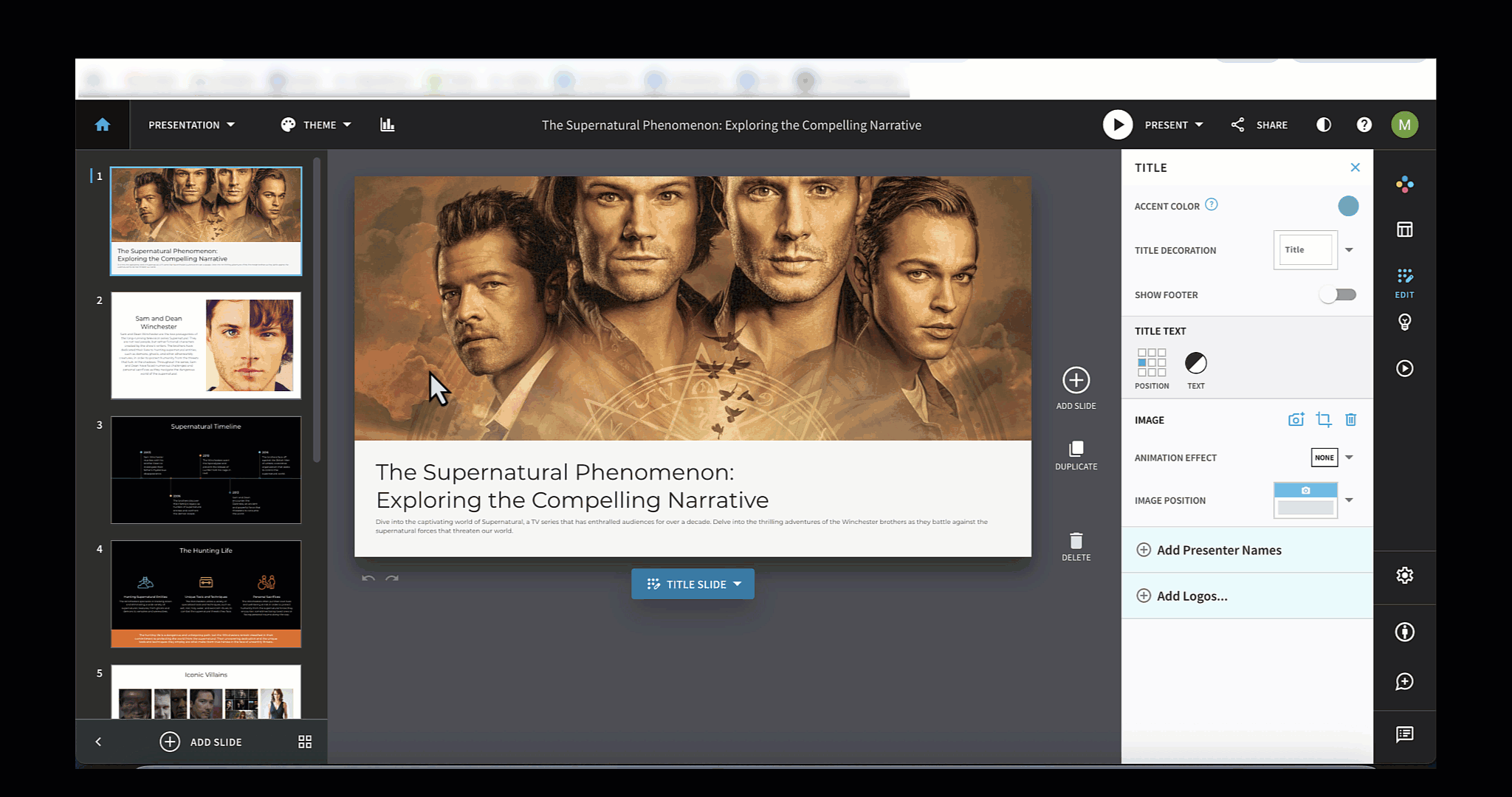Expand the Animation Effect dropdown
This screenshot has height=797, width=1512.
tap(1349, 458)
